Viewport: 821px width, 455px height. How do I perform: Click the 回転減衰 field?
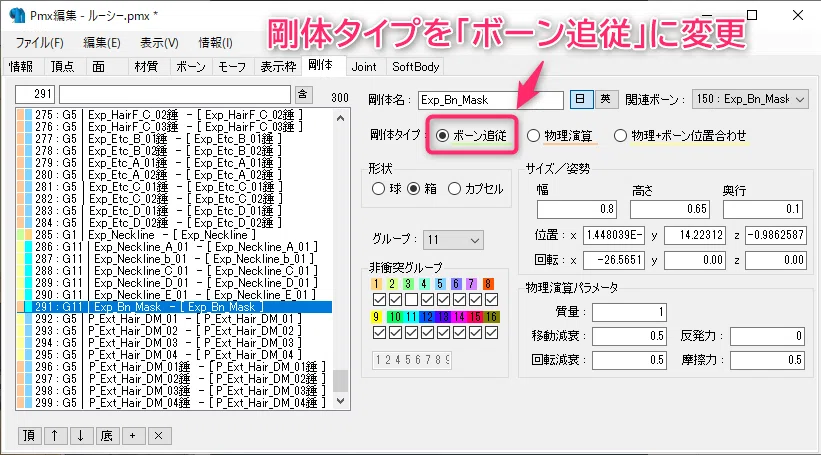(x=629, y=360)
